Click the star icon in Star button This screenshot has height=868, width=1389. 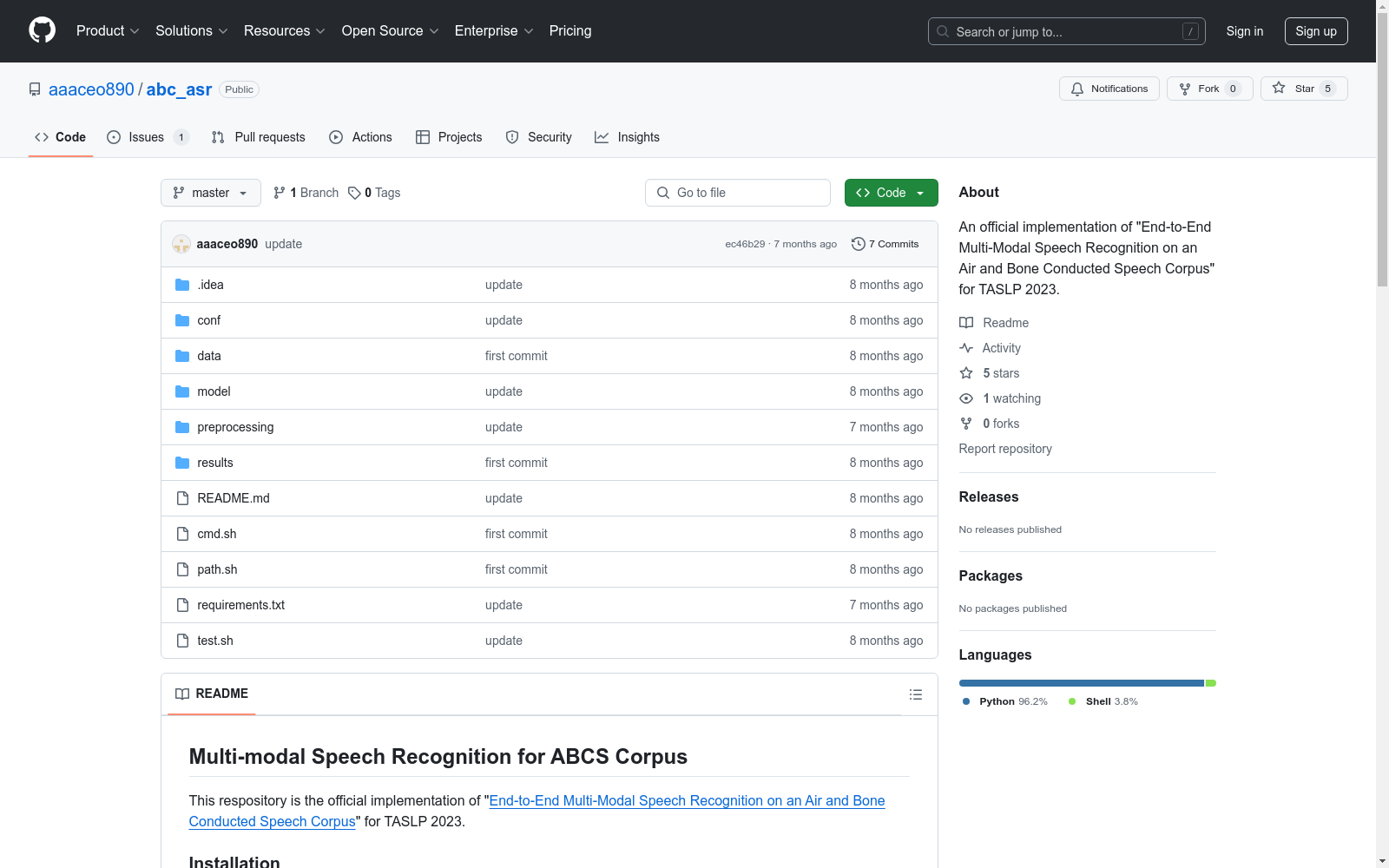[x=1279, y=88]
